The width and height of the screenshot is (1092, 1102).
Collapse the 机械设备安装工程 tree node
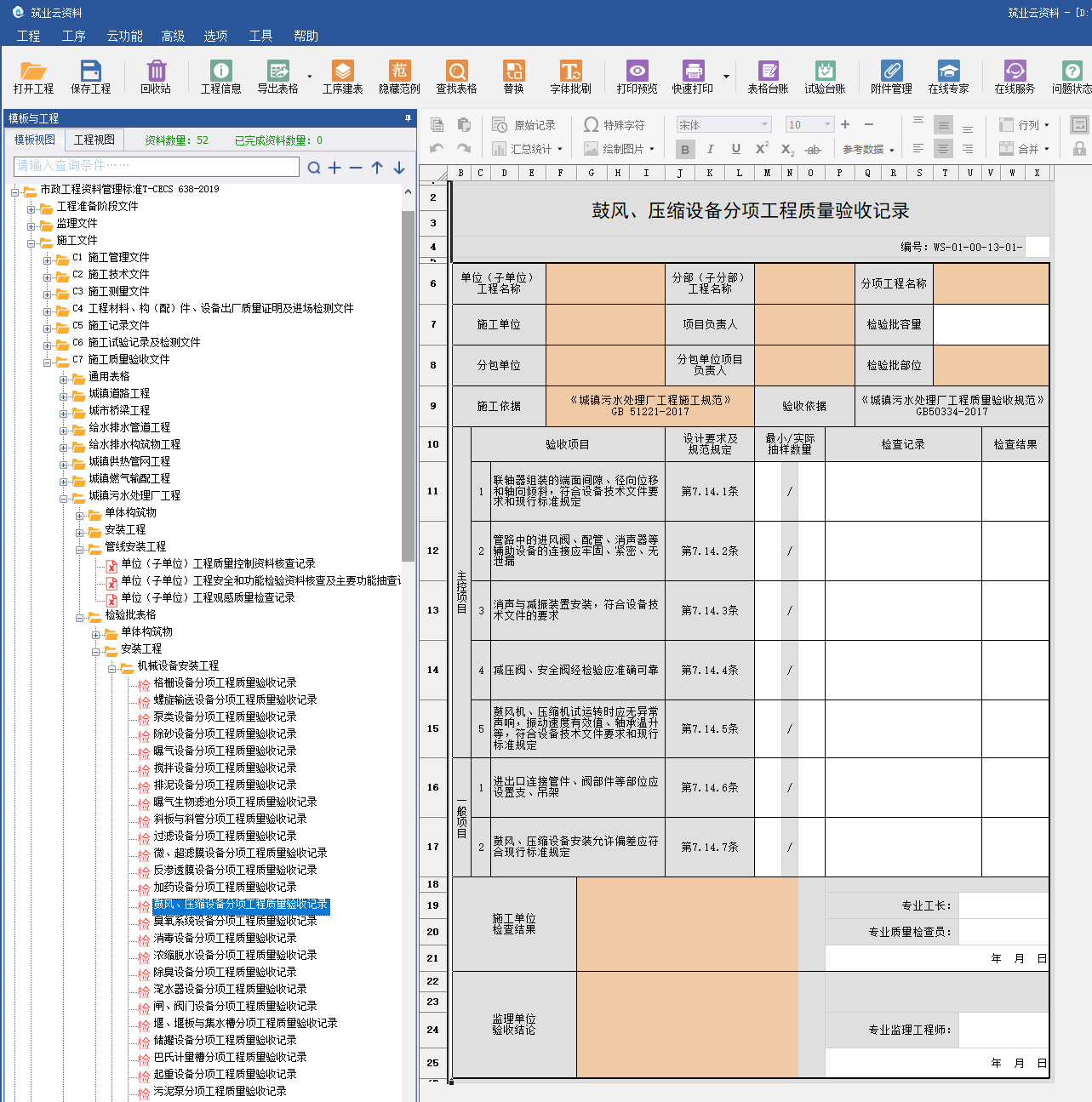[x=112, y=669]
